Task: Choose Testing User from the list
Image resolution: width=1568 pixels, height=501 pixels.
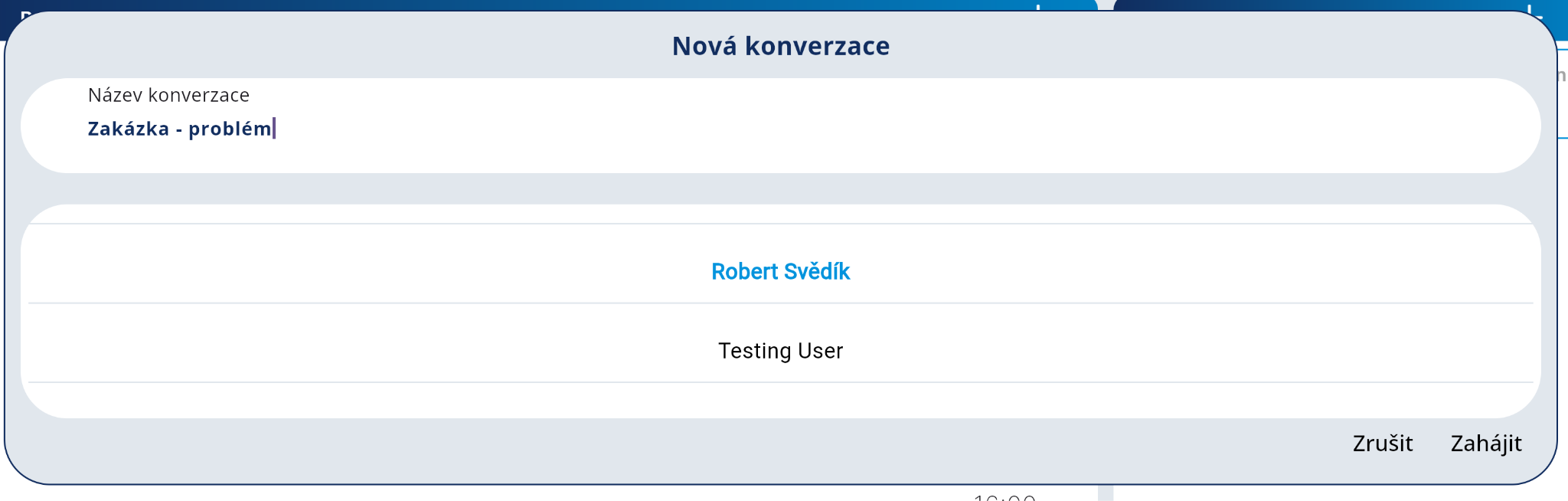Action: tap(780, 351)
